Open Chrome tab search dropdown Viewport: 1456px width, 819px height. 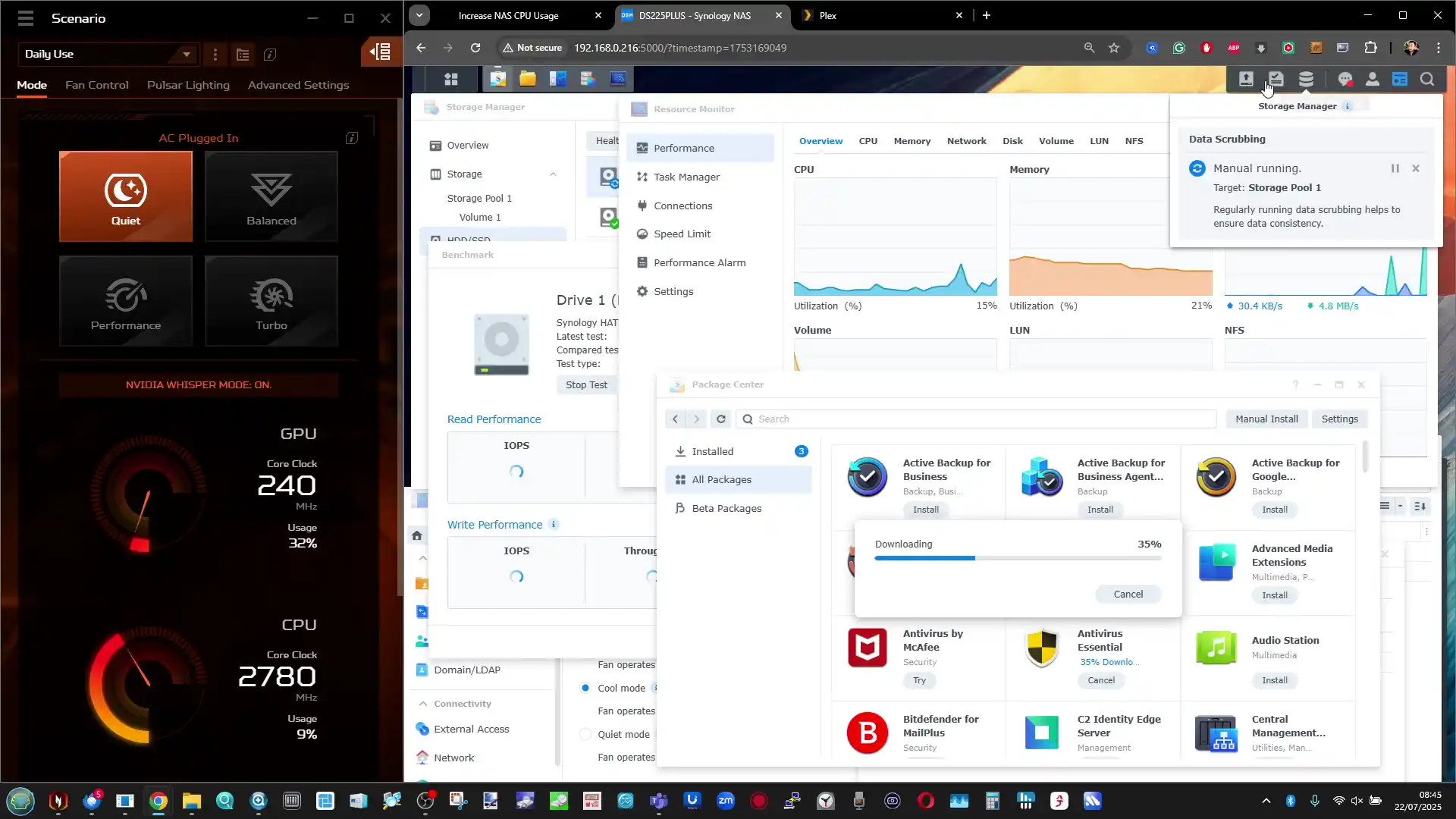419,15
